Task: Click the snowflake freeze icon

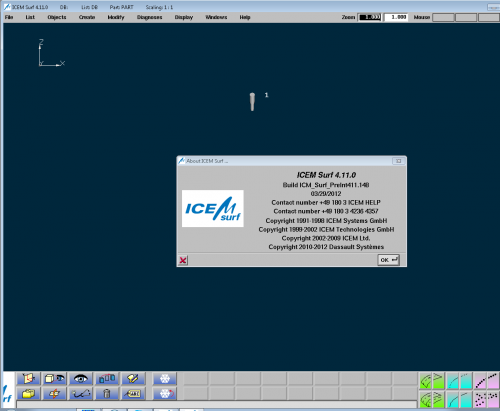Action: pos(165,379)
